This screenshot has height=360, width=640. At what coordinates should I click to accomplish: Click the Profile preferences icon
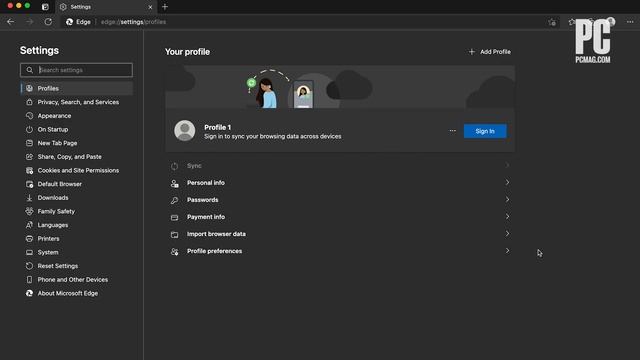pyautogui.click(x=174, y=252)
